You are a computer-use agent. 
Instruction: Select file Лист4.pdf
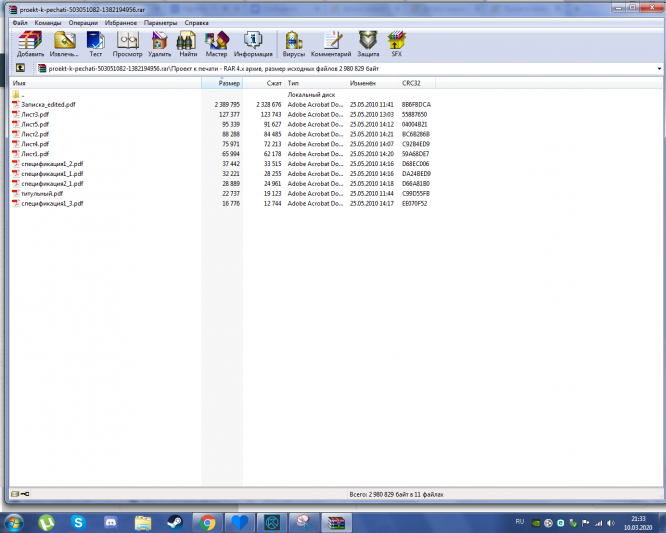pos(35,144)
